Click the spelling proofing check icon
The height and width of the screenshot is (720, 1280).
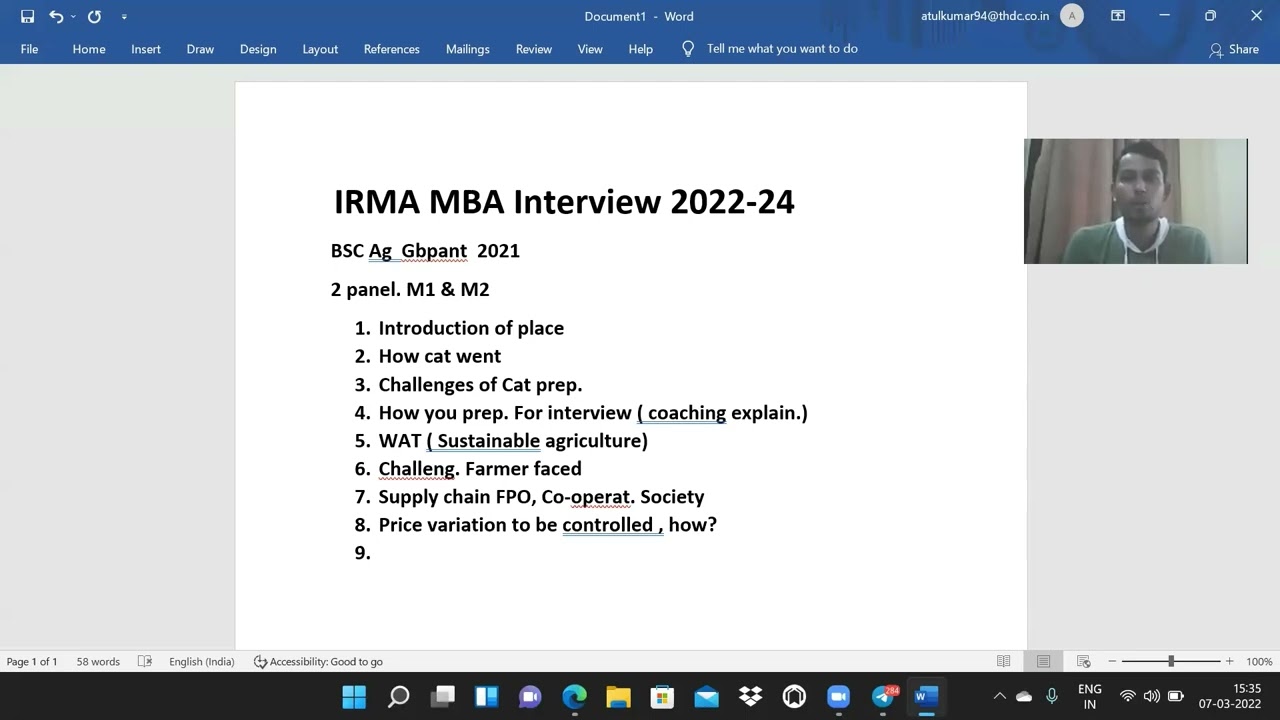coord(145,661)
